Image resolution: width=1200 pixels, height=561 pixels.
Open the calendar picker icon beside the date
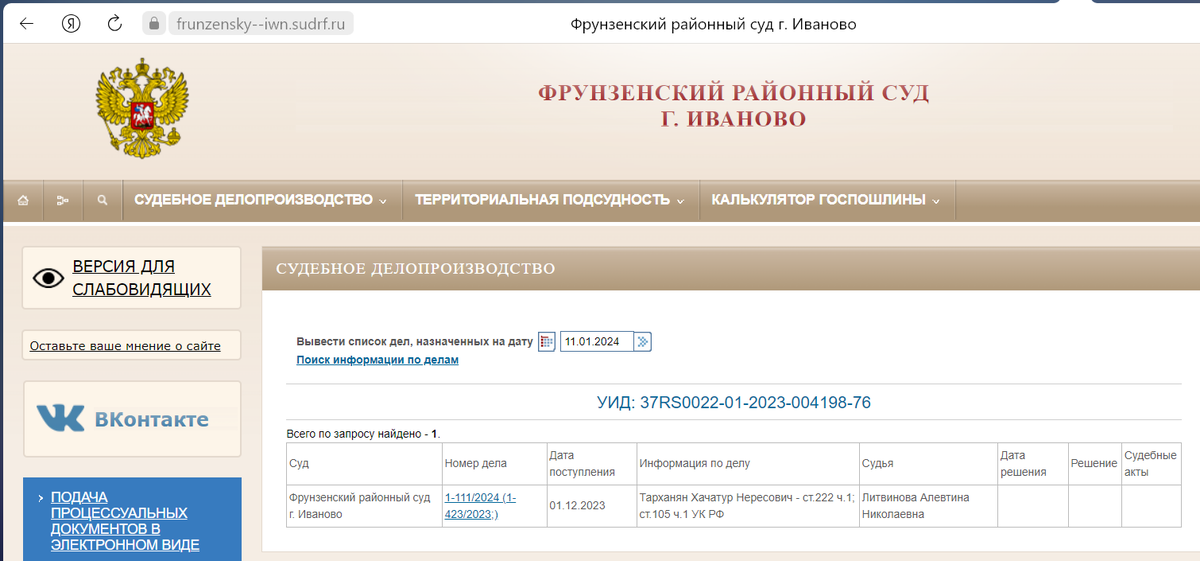tap(546, 342)
